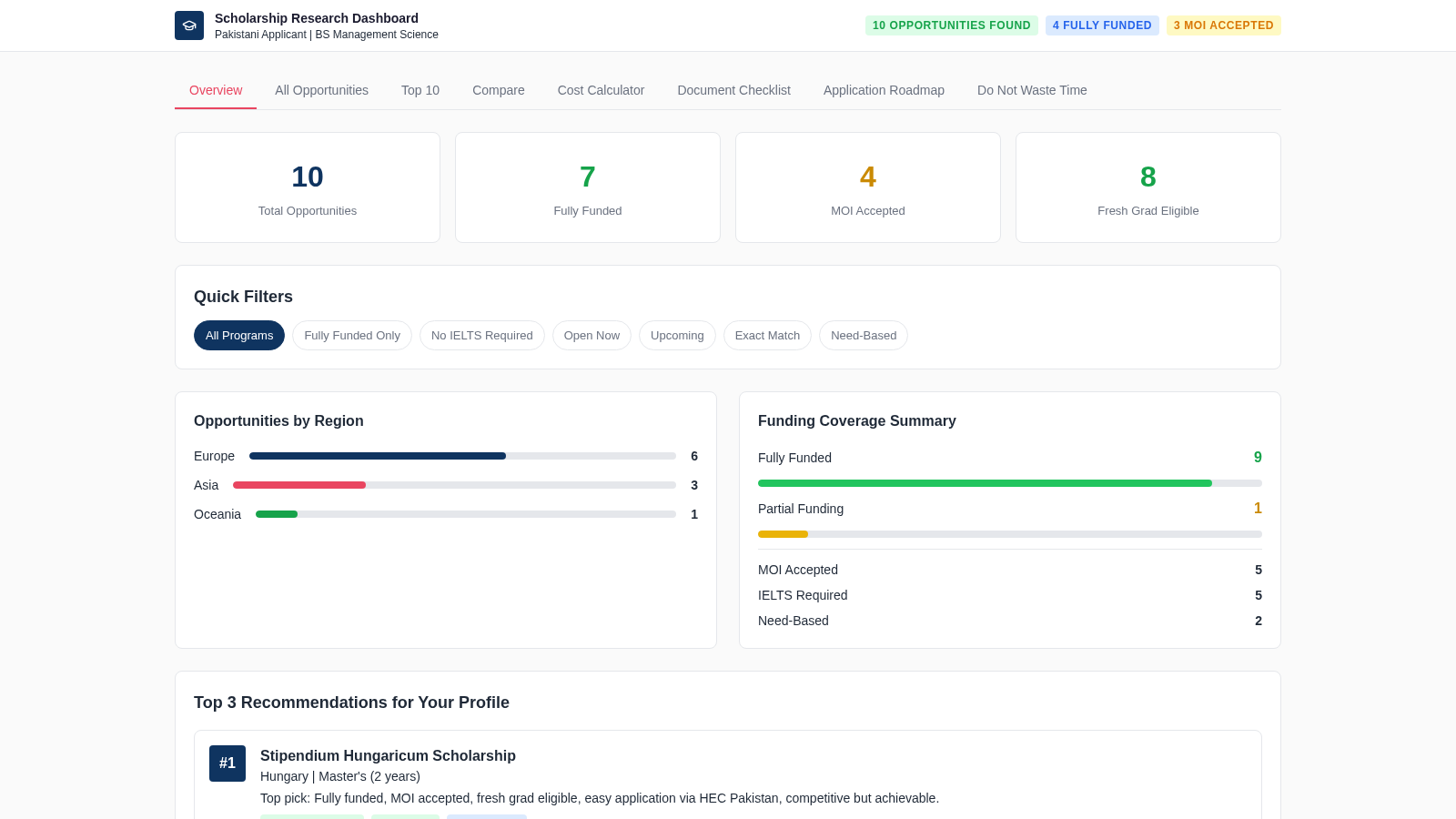Click the Europe region progress bar

point(462,456)
